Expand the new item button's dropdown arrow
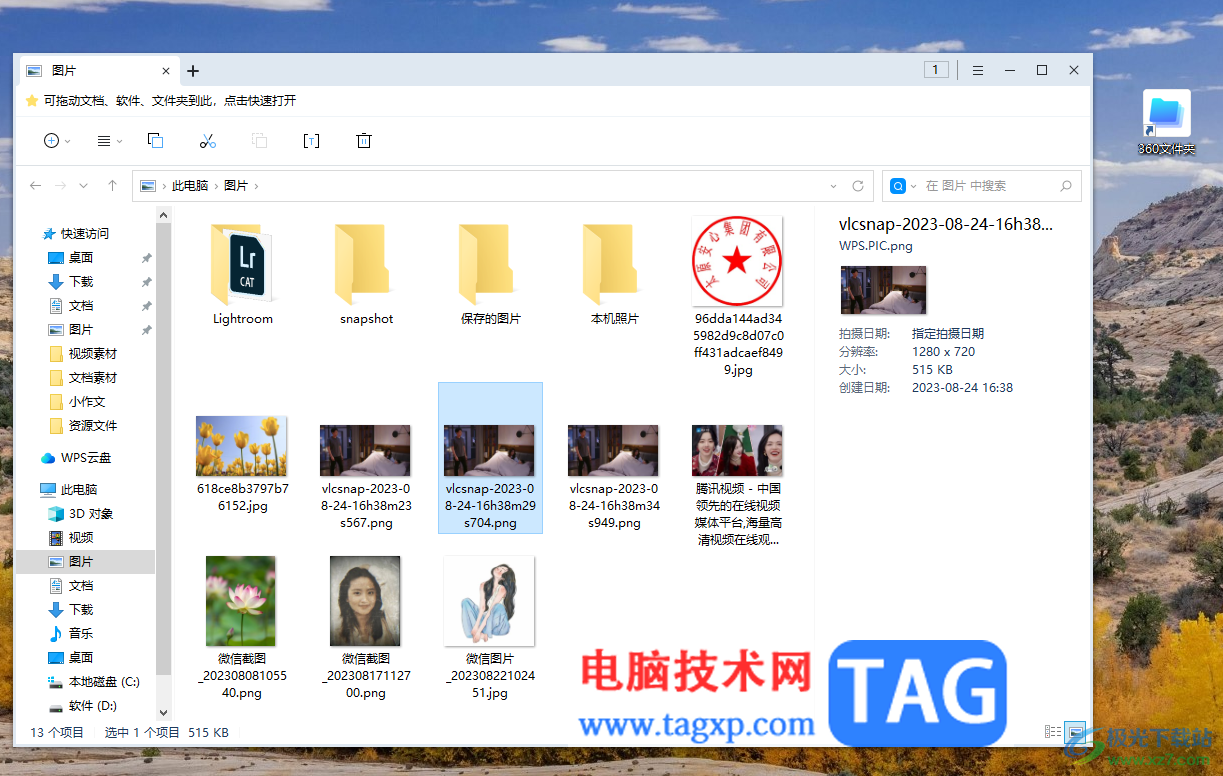Viewport: 1223px width, 776px height. (x=68, y=142)
